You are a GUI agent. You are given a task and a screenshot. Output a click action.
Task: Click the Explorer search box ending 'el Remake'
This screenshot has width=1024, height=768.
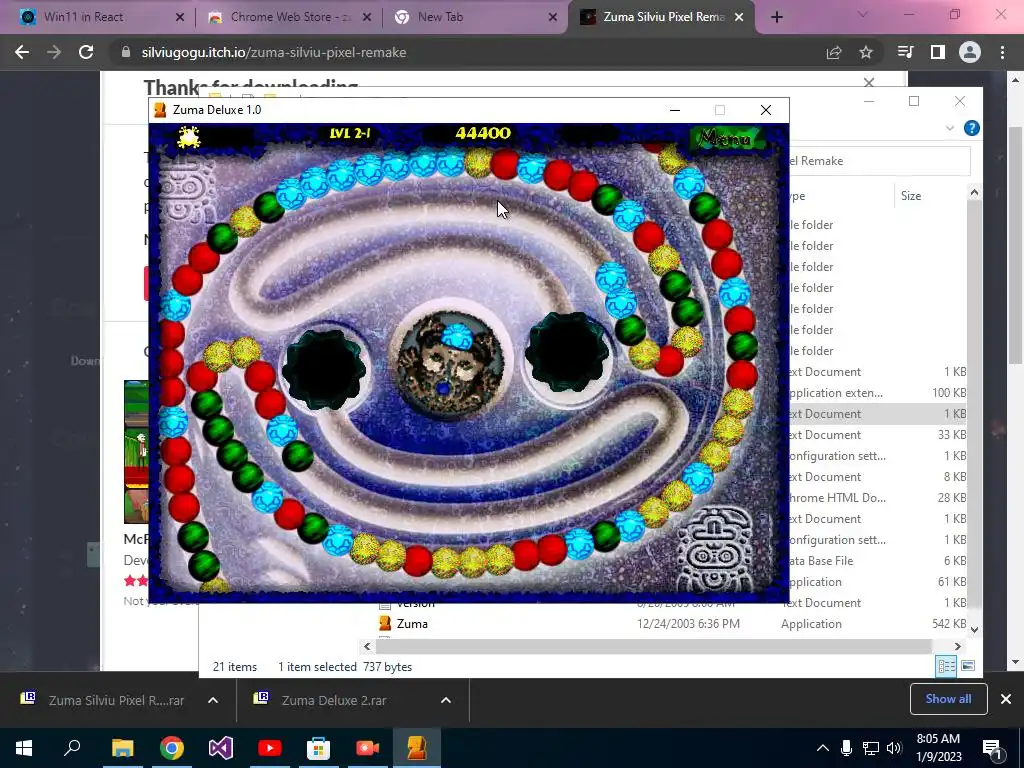[x=878, y=161]
